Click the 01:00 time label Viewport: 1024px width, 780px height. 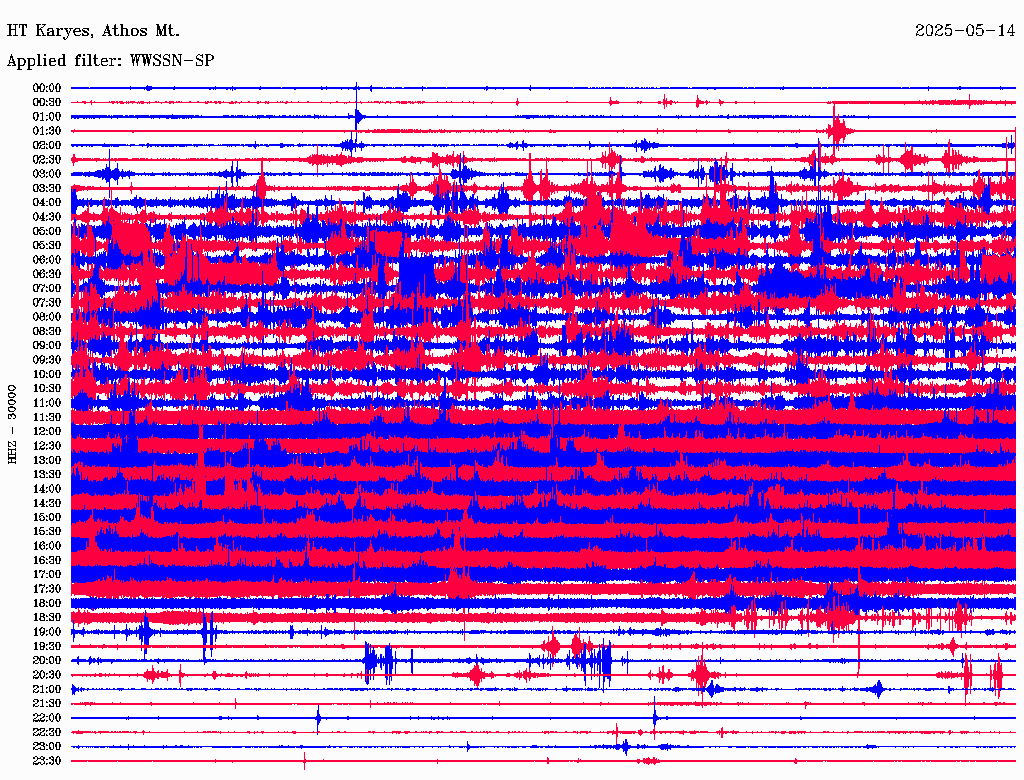47,116
